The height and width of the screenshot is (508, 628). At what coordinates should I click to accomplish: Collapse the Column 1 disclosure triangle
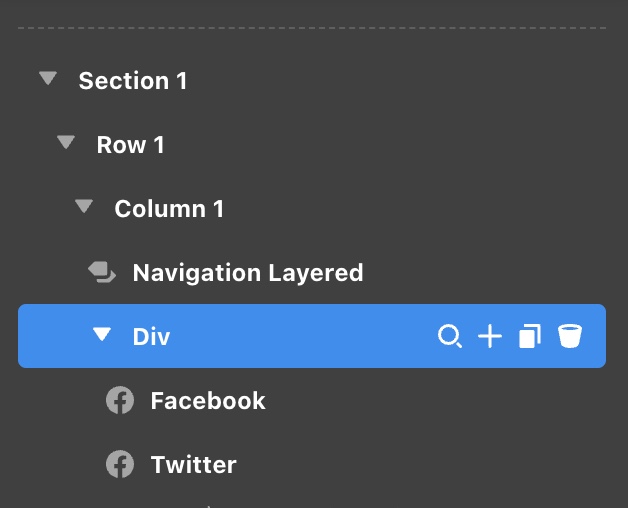[x=84, y=207]
